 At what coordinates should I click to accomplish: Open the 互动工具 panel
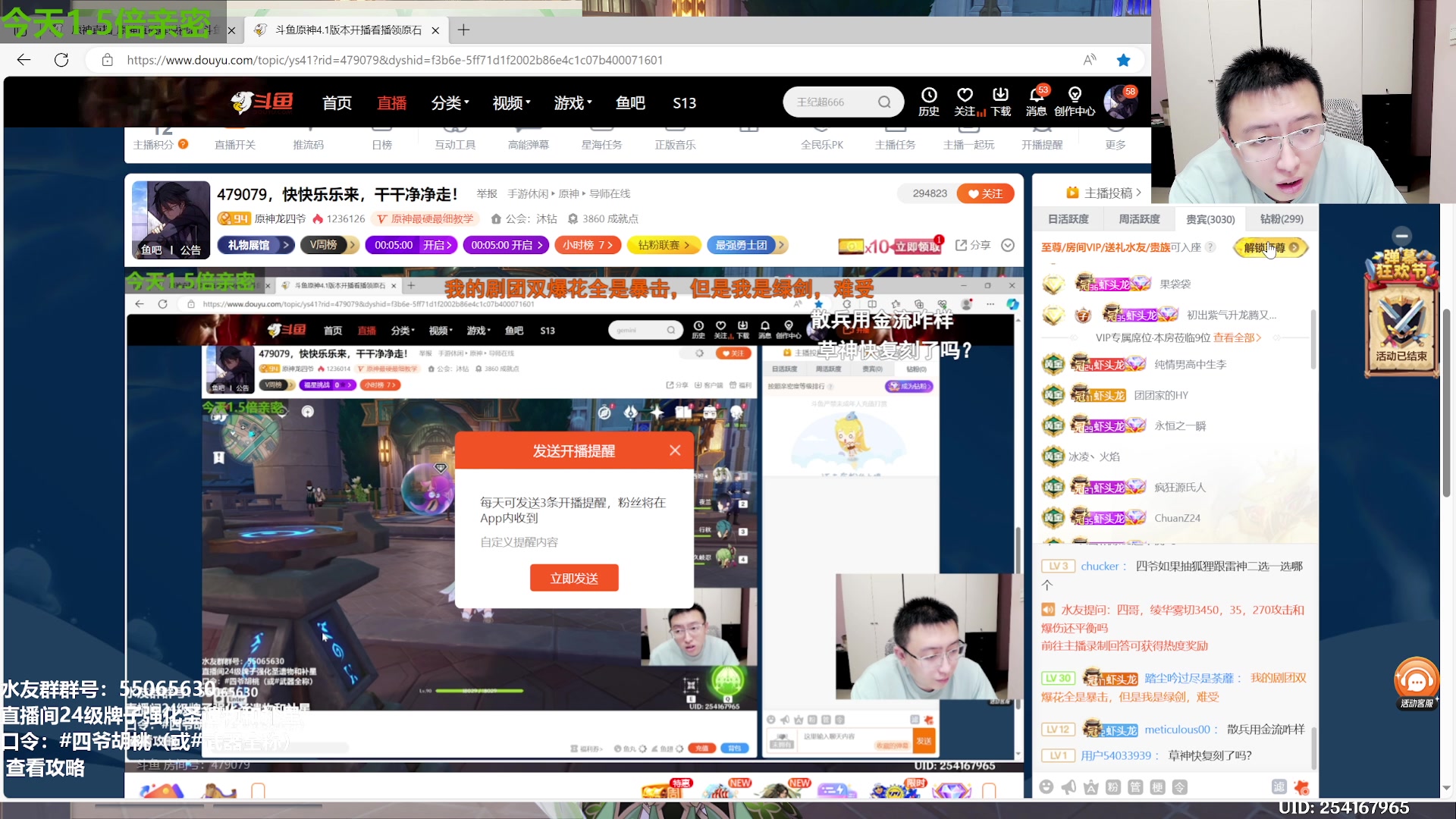tap(455, 143)
